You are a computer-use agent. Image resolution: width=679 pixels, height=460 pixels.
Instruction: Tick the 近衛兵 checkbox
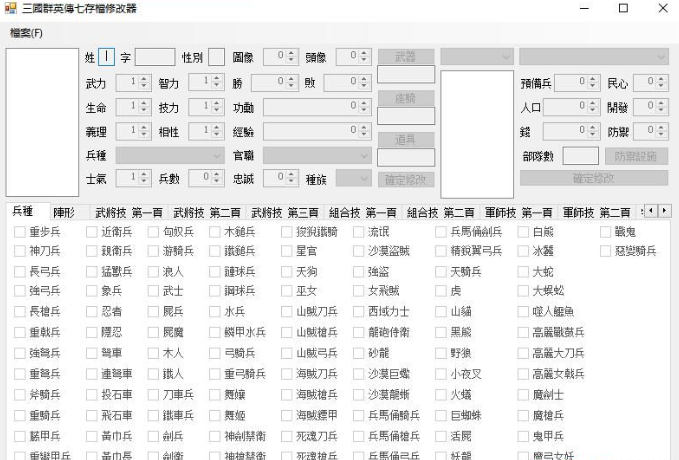[x=91, y=232]
